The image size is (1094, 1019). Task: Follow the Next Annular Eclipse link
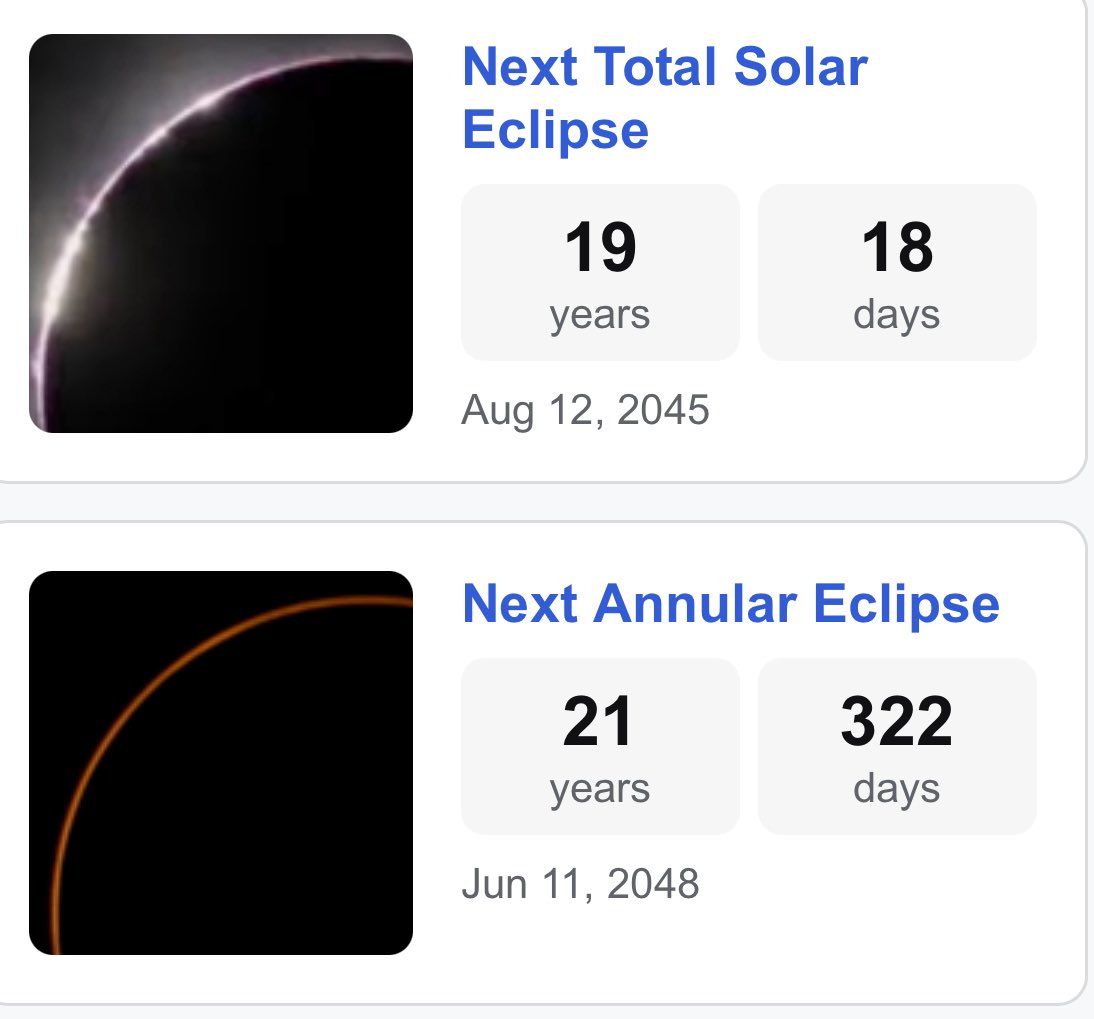tap(730, 604)
